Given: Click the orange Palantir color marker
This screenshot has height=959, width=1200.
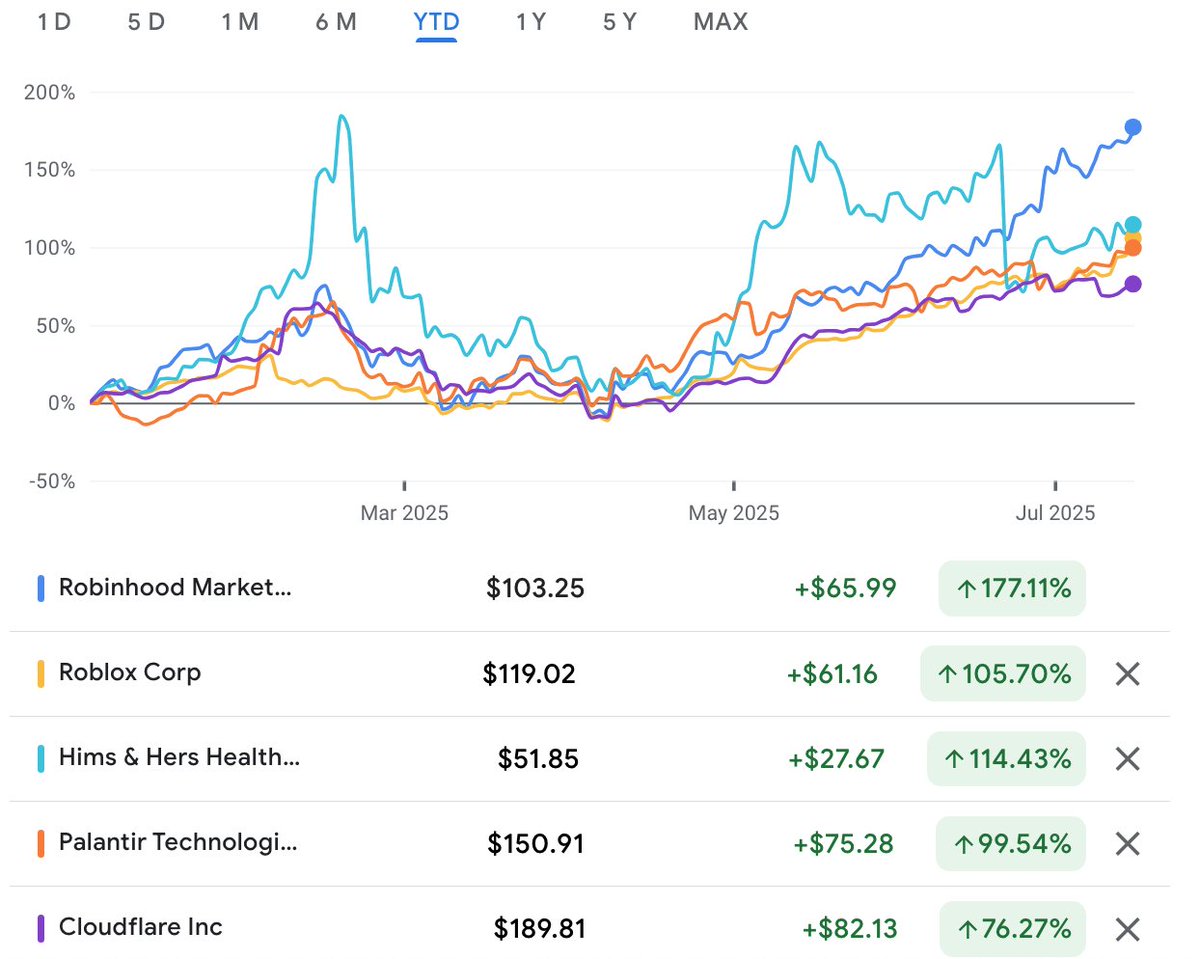Looking at the screenshot, I should [x=41, y=844].
